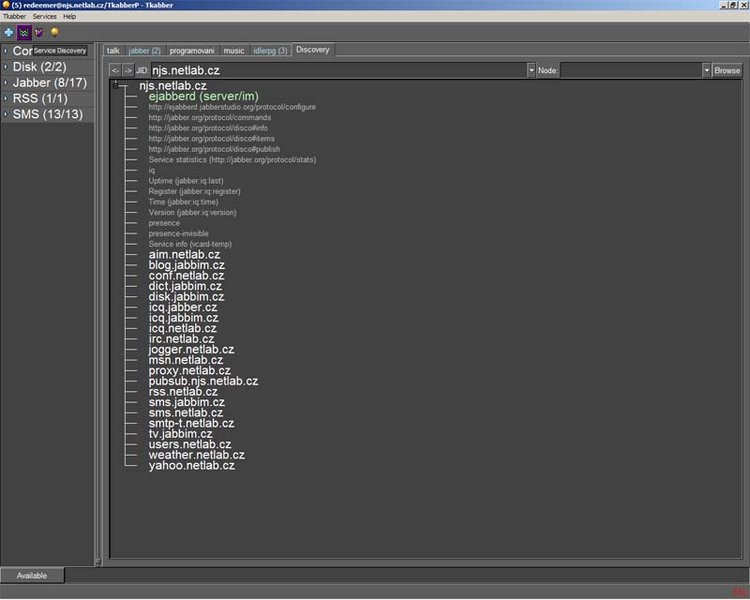Click the yellow lightbulb toolbar icon
This screenshot has width=750, height=600.
(x=54, y=32)
